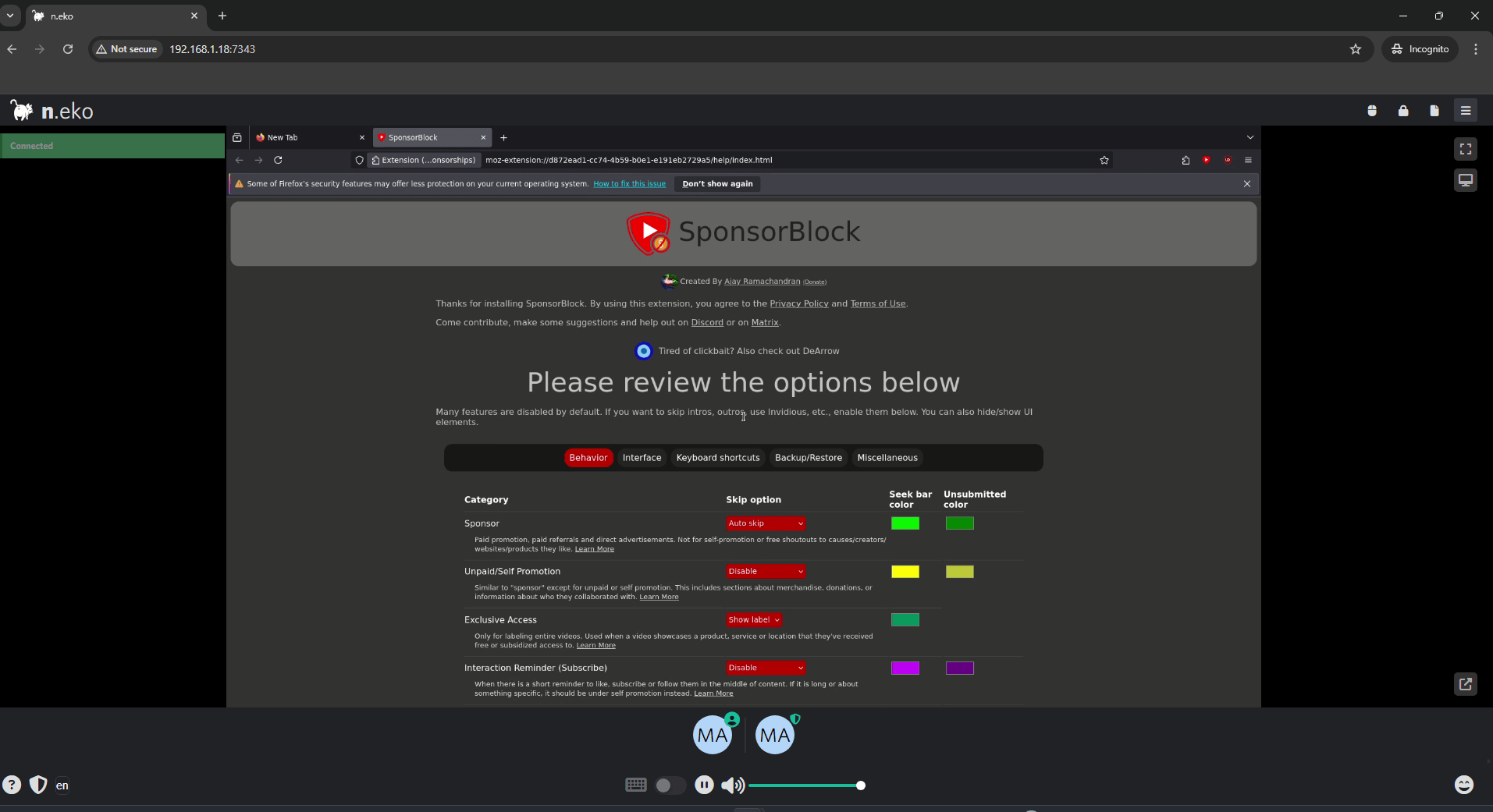Open the n.eko hamburger side menu

[x=1466, y=111]
